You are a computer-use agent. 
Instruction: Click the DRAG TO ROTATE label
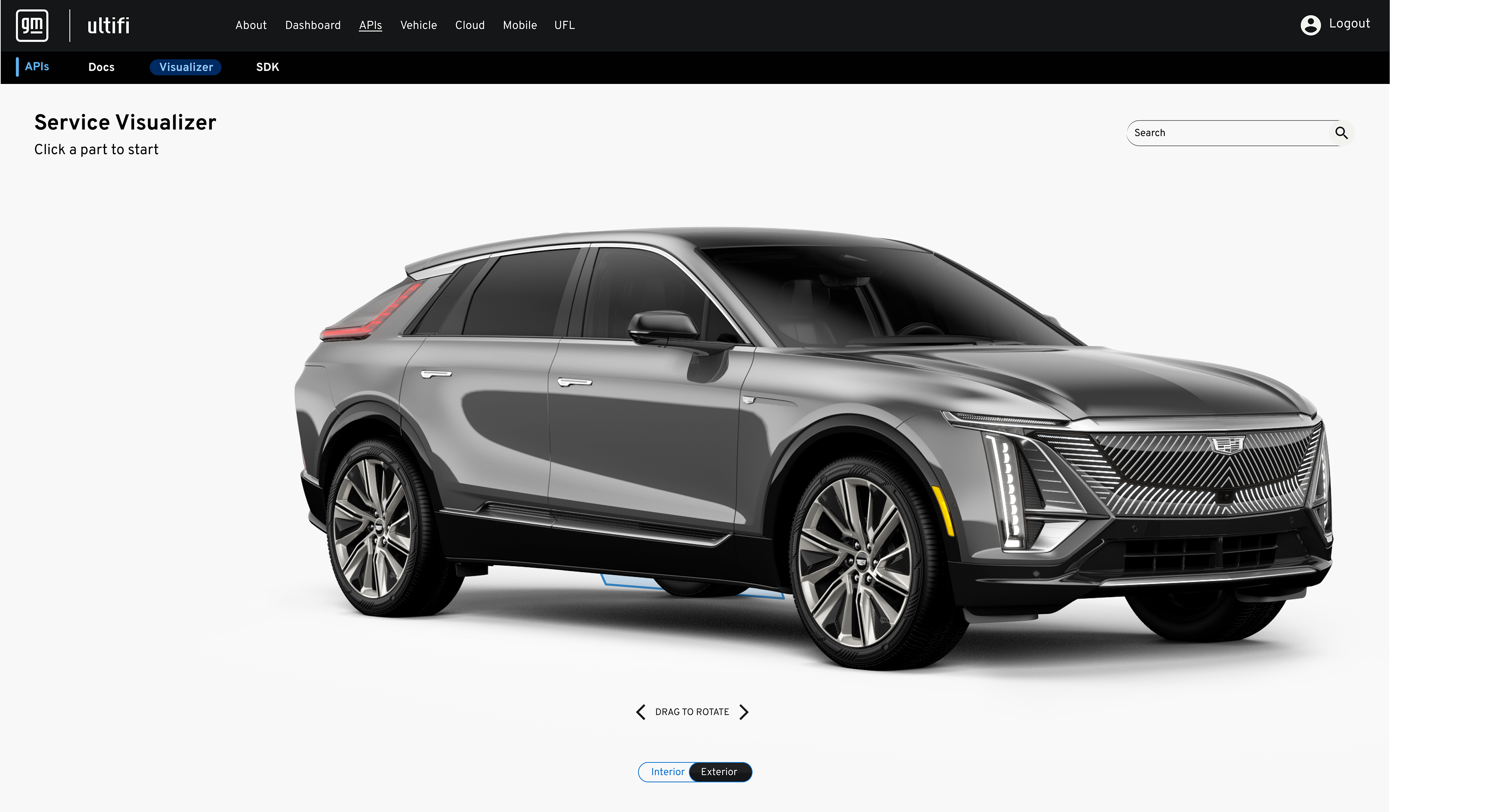692,712
